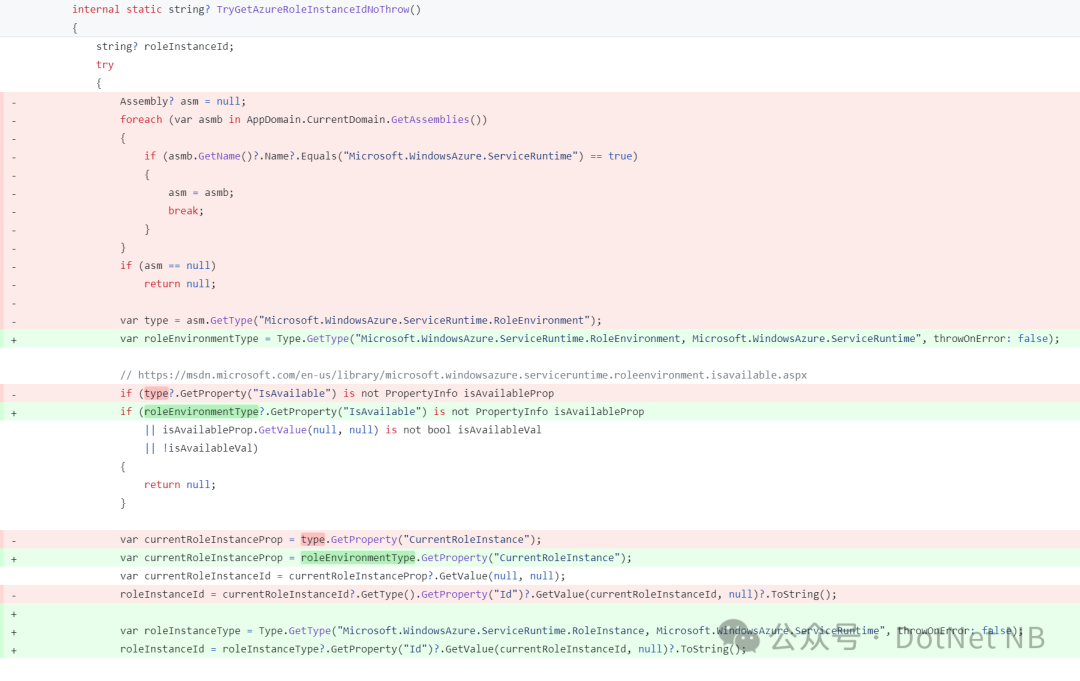Click added 'if (roleEnvironmentType?.GetProperty("IsAvailable")' line
1080x681 pixels.
382,411
